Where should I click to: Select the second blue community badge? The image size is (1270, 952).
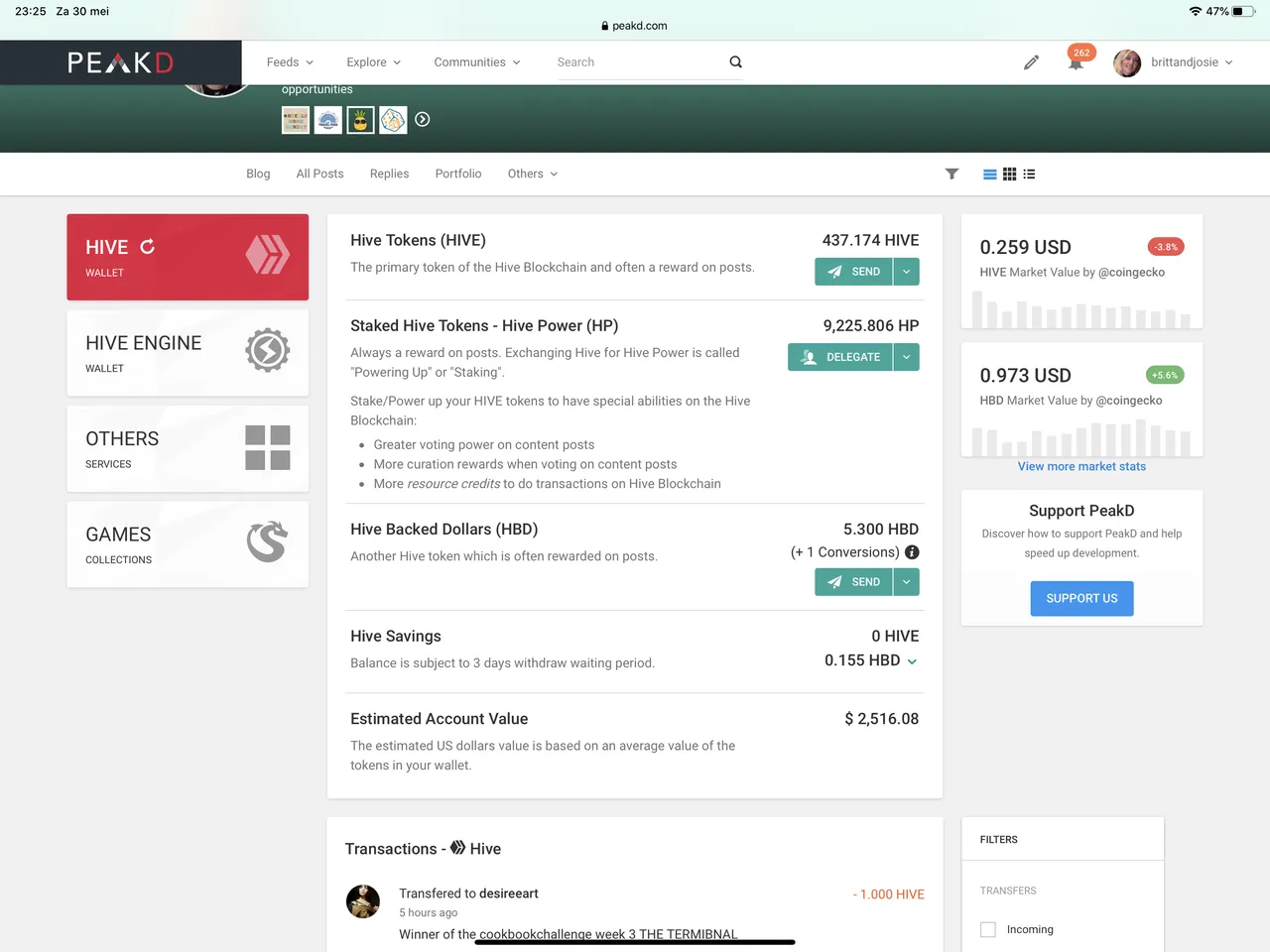[328, 120]
